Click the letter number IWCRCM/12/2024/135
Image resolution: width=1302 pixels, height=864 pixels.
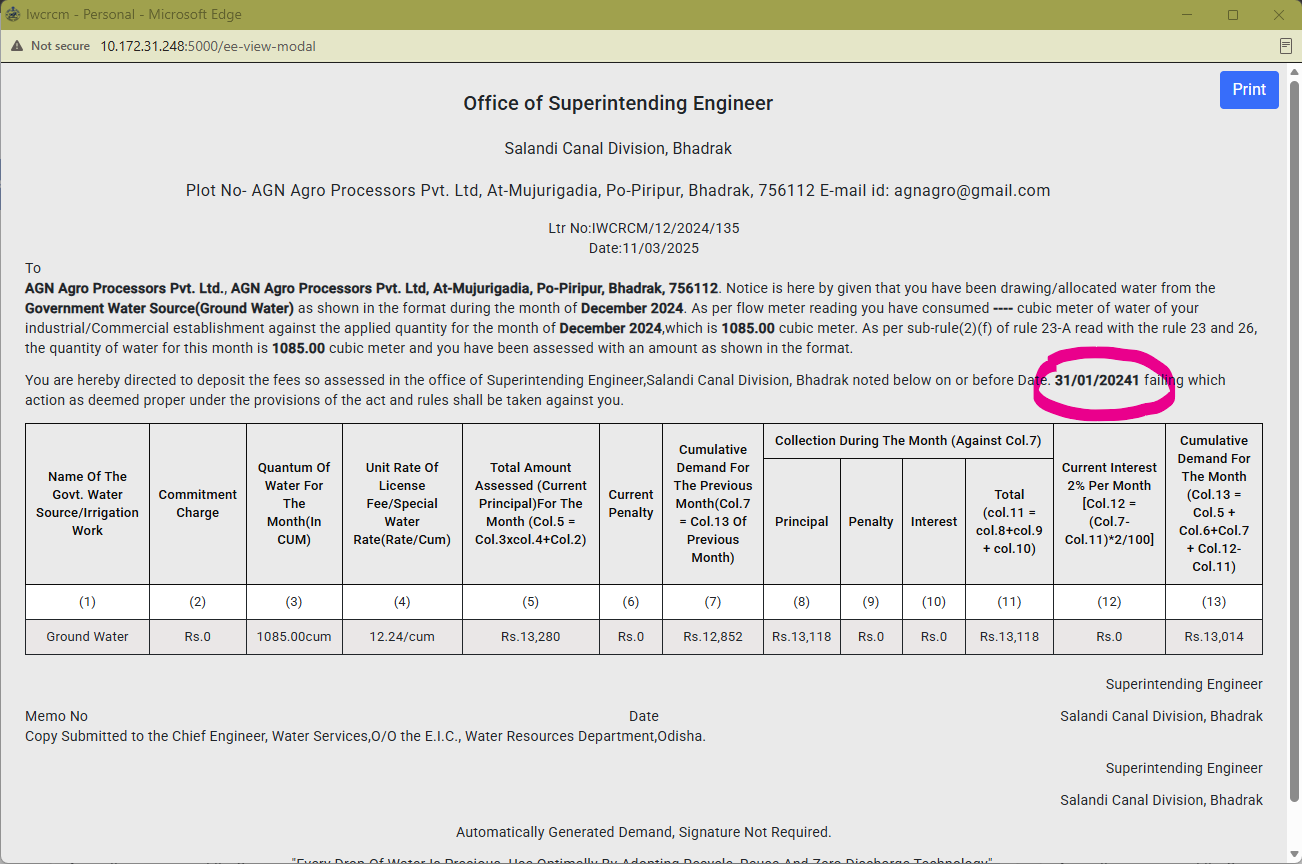pos(666,228)
